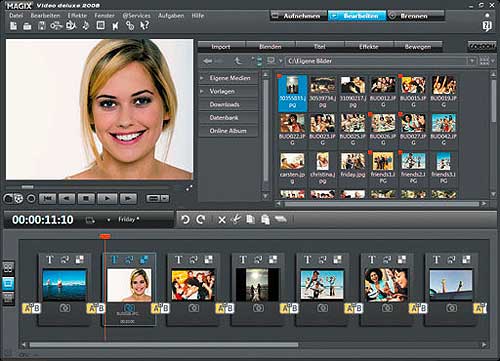Click the rightmost icon in the edit toolbar

(280, 219)
